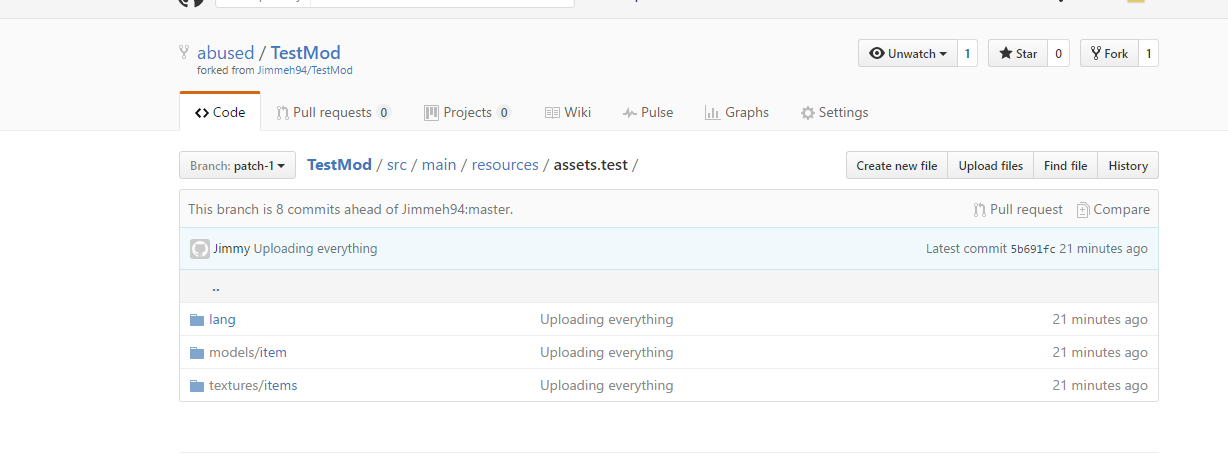Screen dimensions: 1228x460
Task: View the stargazers count of 0
Action: pyautogui.click(x=1059, y=54)
